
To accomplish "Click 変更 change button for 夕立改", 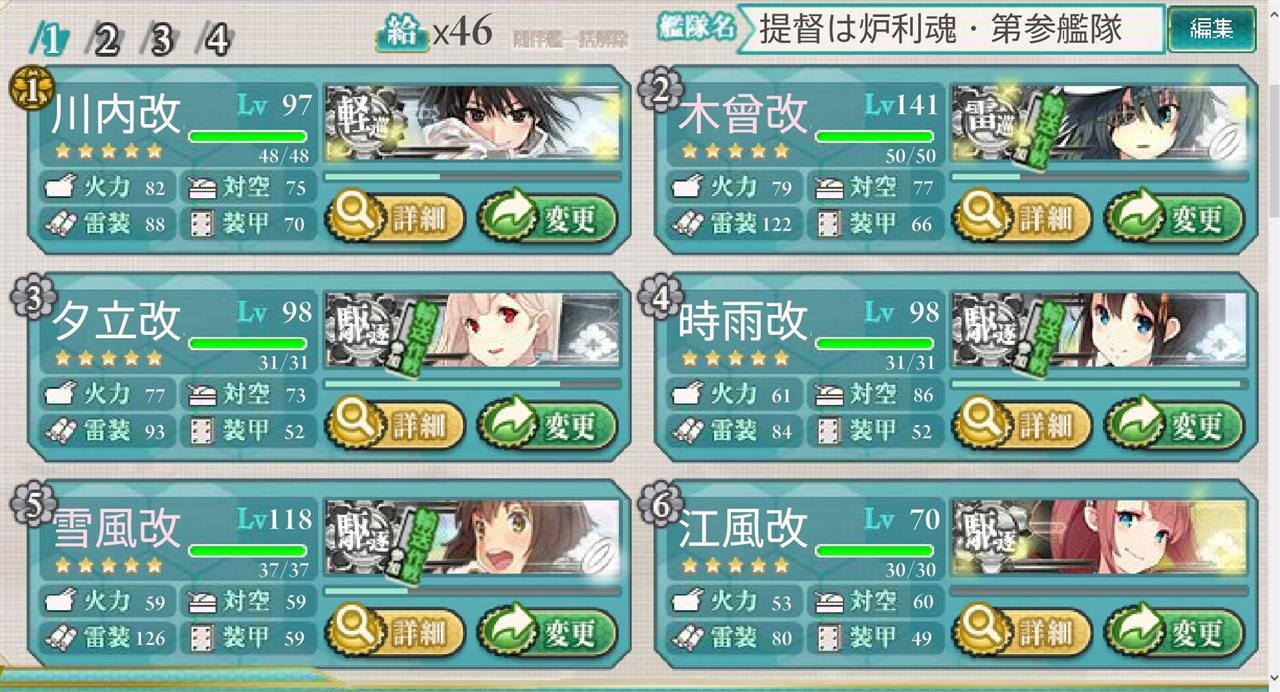I will (x=548, y=425).
